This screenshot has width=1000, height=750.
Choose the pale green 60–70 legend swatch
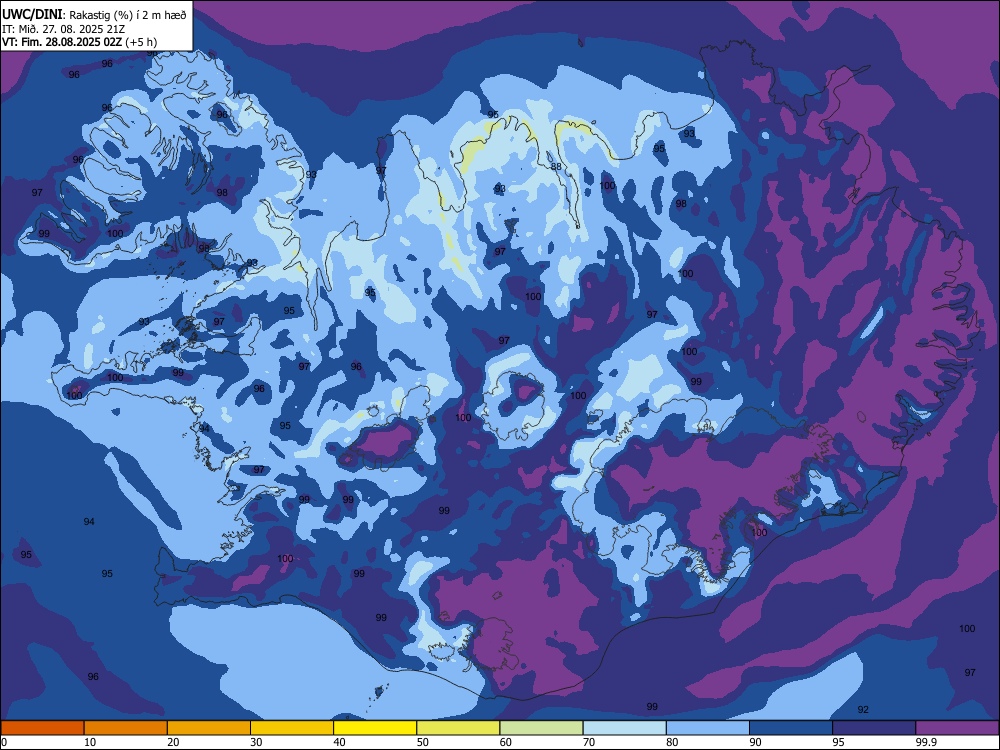tap(541, 728)
